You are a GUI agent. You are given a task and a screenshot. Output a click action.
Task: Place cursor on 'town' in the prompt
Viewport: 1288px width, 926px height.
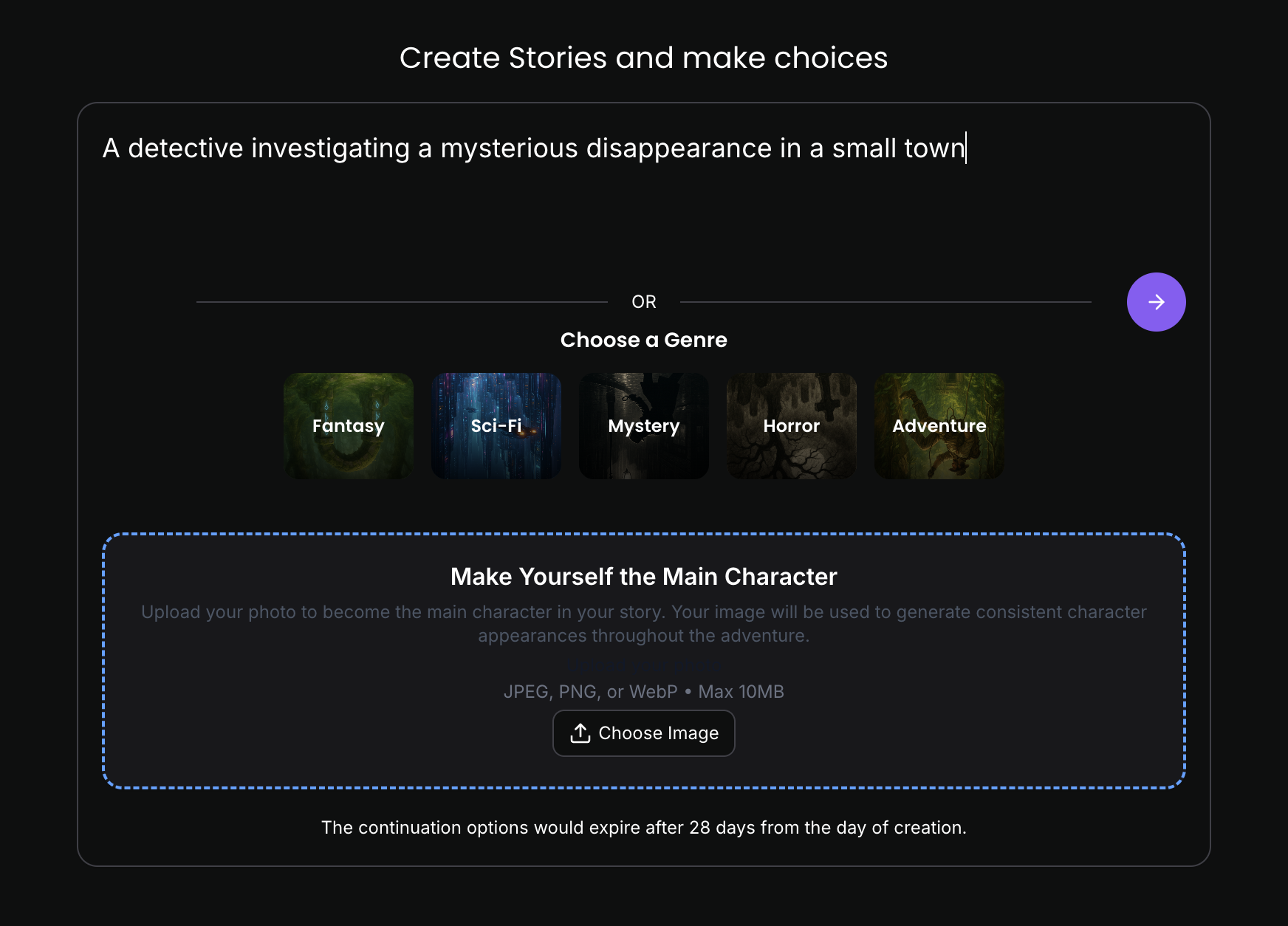934,148
